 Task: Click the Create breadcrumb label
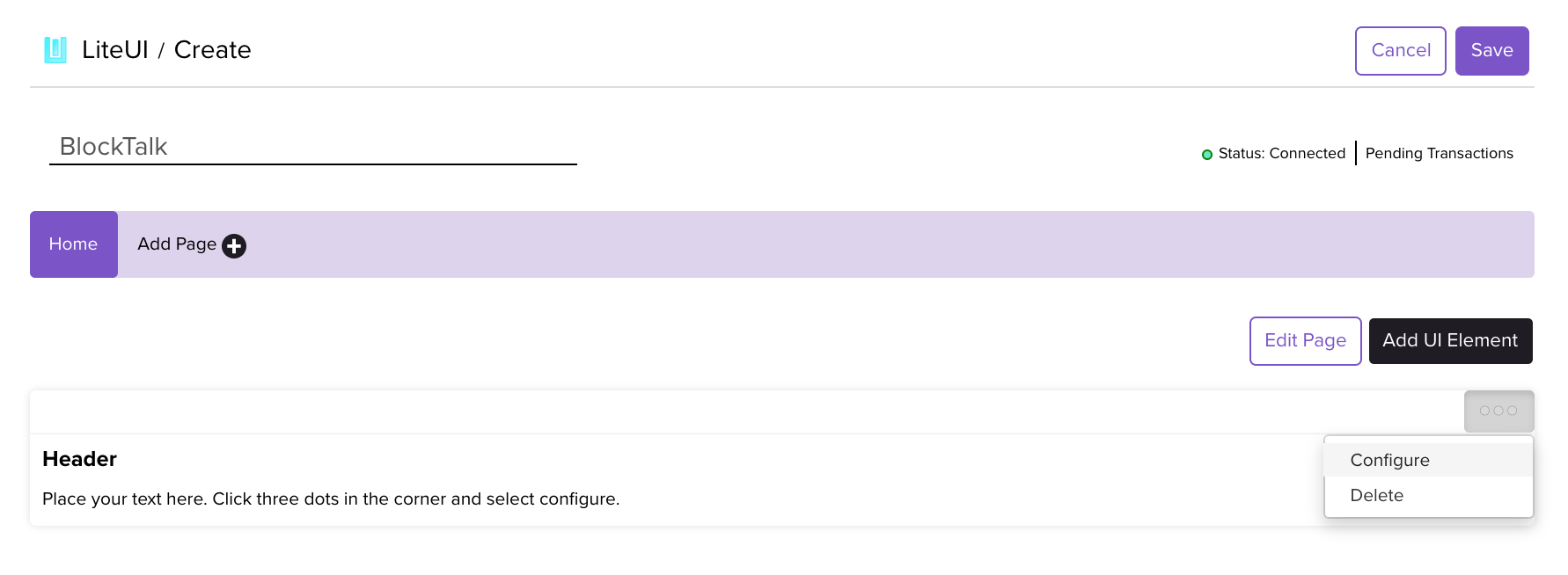212,50
